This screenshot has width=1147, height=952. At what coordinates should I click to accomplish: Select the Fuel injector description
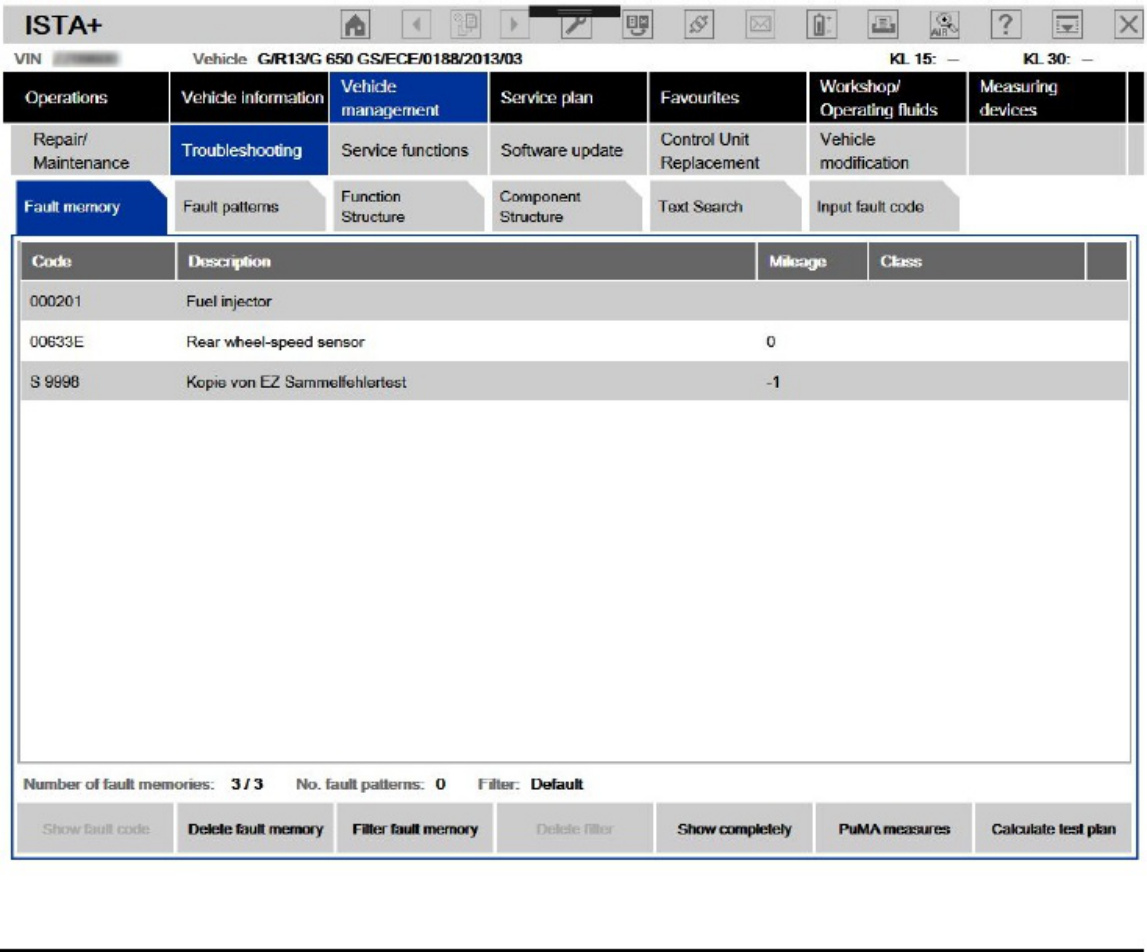(x=229, y=301)
